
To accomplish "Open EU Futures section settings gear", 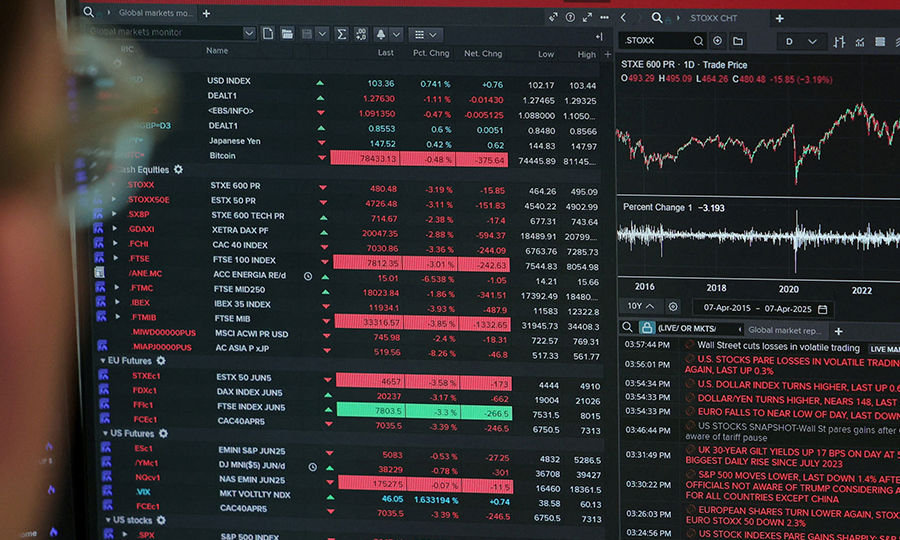I will (x=161, y=360).
